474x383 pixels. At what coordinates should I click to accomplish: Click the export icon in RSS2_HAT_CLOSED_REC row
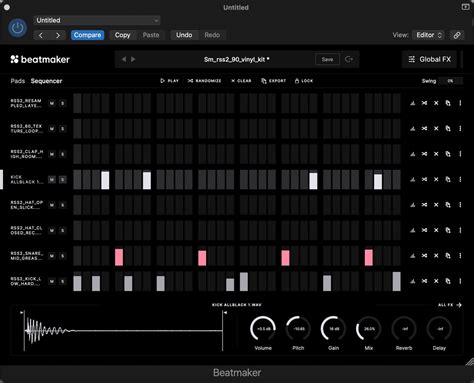[x=448, y=230]
